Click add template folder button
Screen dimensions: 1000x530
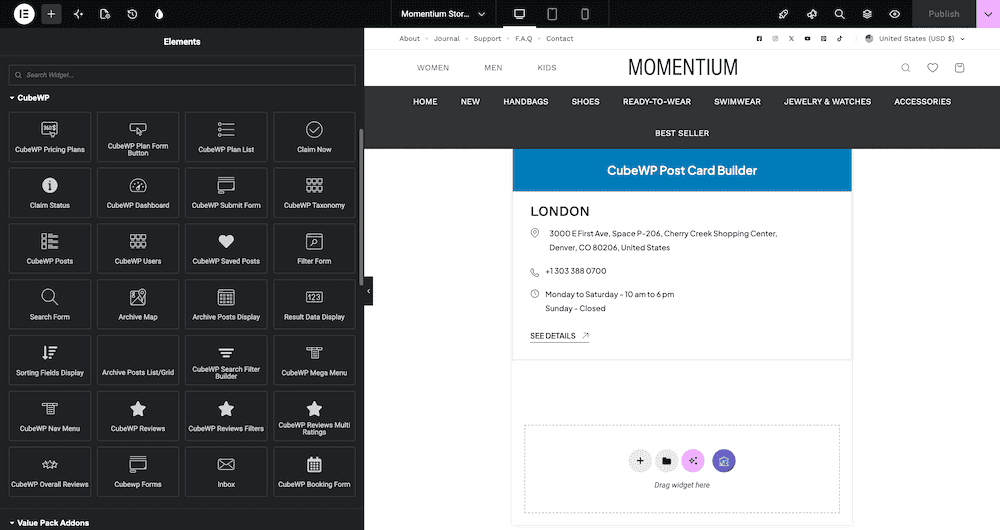tap(666, 461)
